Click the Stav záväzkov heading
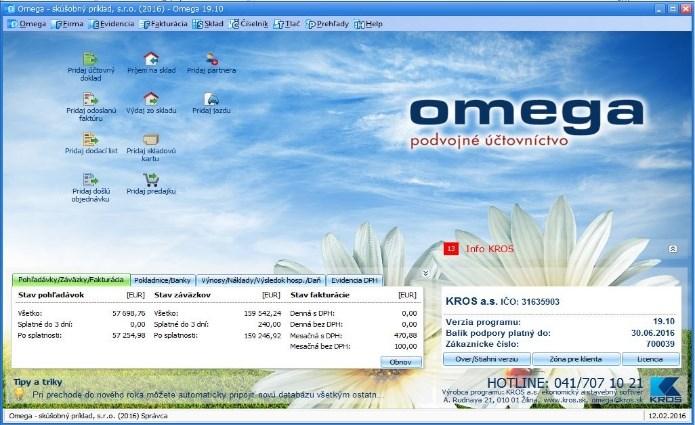Viewport: 695px width, 425px height. [182, 295]
